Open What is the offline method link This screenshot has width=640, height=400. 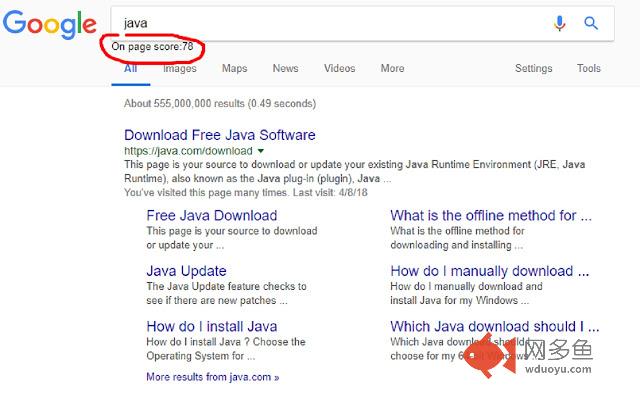(x=491, y=215)
